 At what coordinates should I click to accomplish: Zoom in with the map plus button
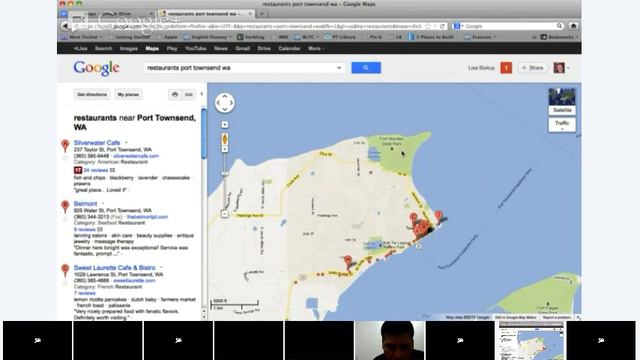(225, 125)
